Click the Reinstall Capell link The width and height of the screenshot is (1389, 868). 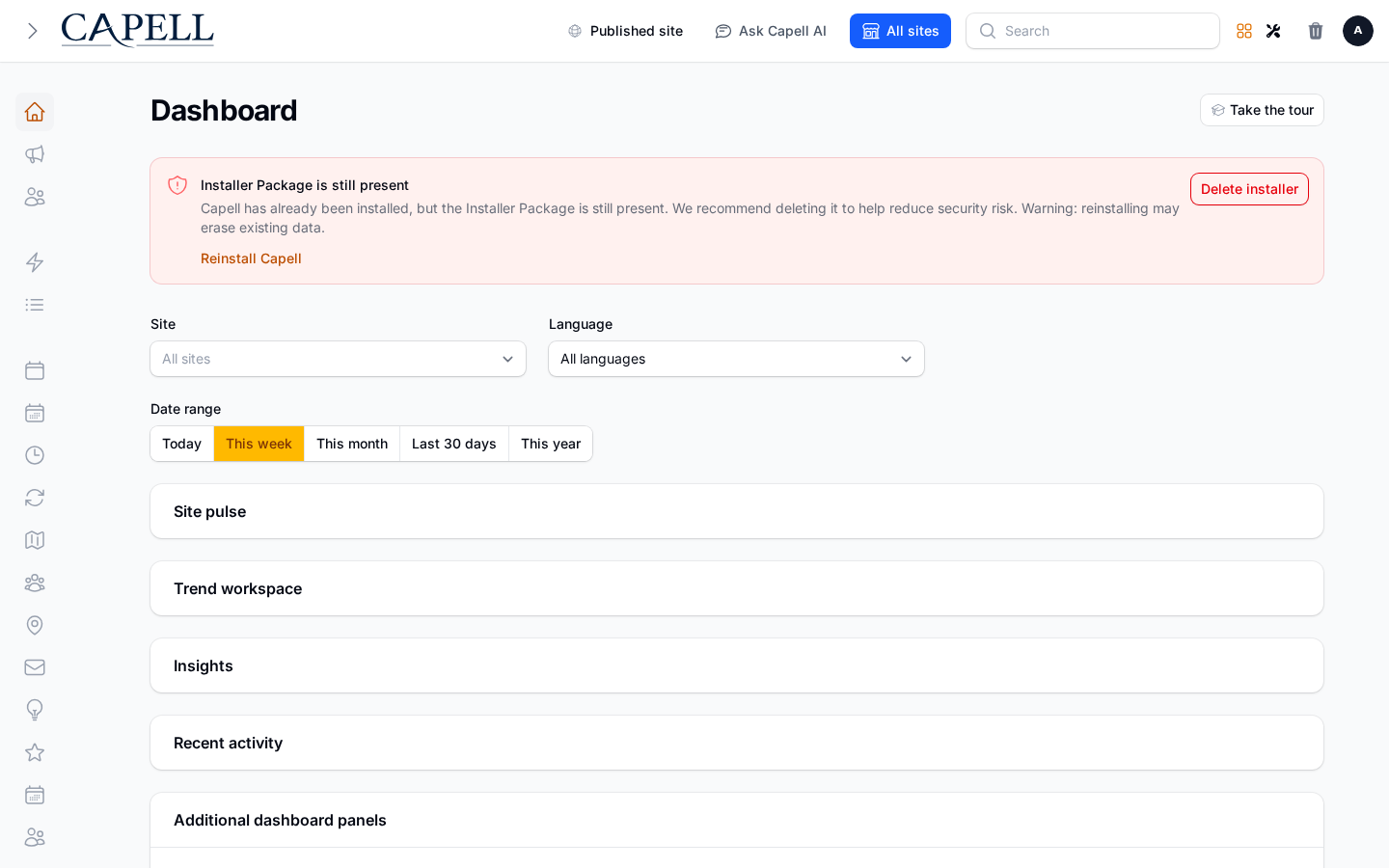pos(251,258)
